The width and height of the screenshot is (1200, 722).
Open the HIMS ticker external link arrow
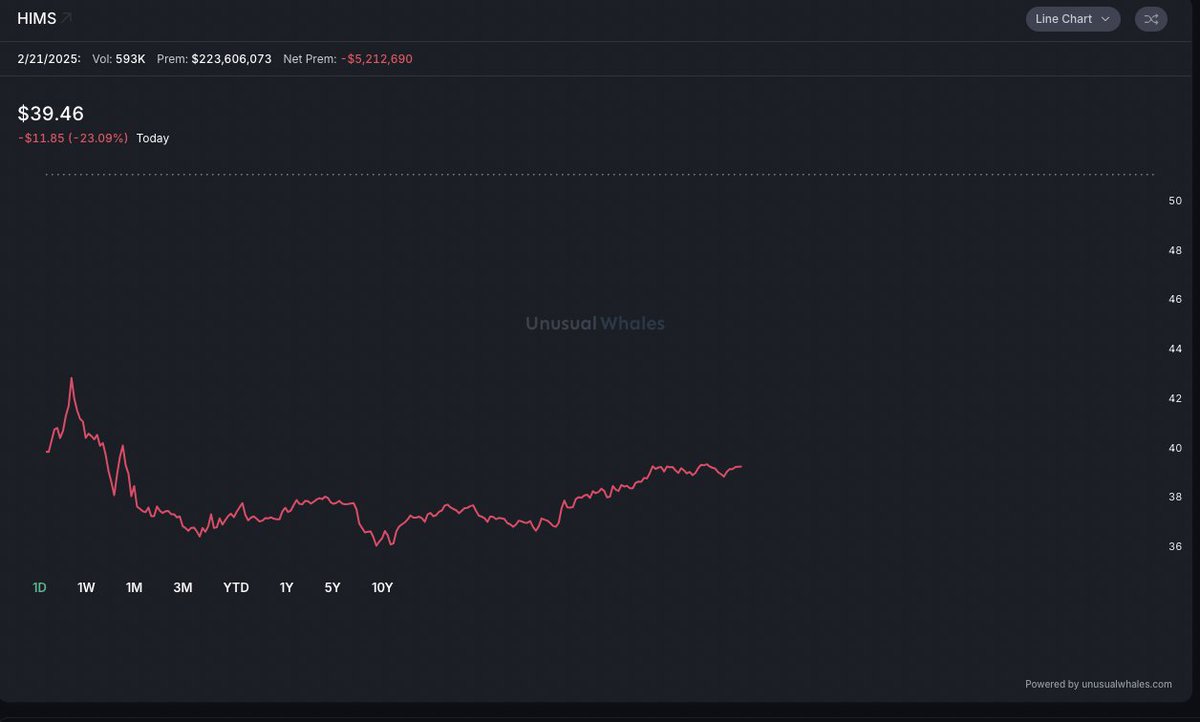tap(66, 18)
